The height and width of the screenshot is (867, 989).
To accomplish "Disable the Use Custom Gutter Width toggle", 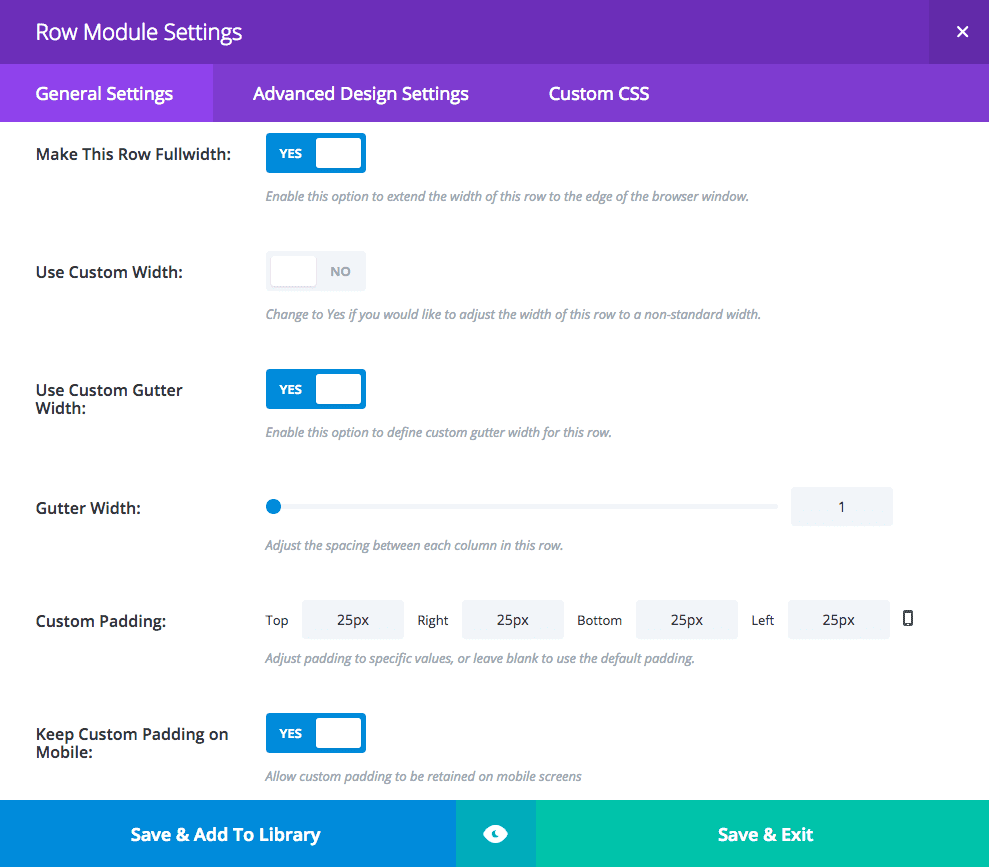I will tap(316, 389).
